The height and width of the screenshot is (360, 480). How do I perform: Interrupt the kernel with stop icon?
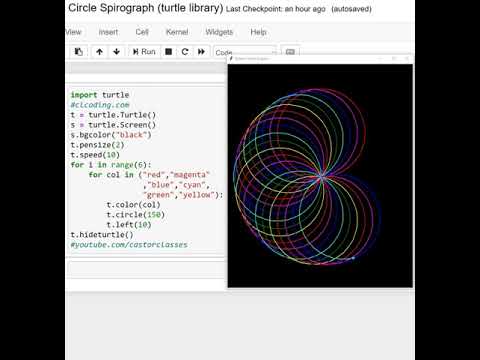click(169, 52)
